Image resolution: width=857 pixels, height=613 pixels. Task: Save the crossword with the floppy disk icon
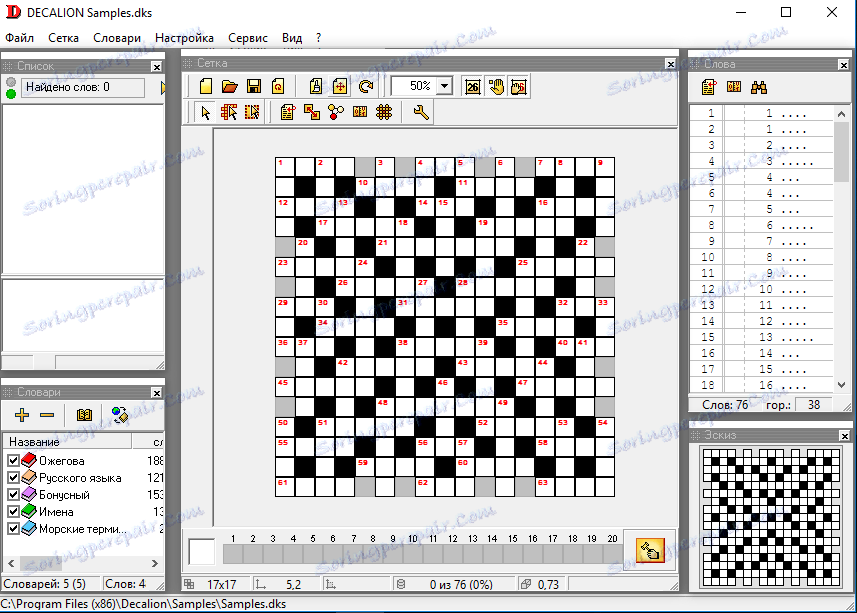pyautogui.click(x=254, y=87)
